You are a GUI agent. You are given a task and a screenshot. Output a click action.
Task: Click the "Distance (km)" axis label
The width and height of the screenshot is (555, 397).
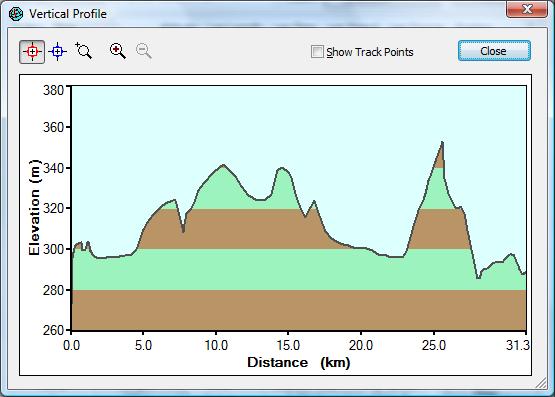click(x=299, y=362)
